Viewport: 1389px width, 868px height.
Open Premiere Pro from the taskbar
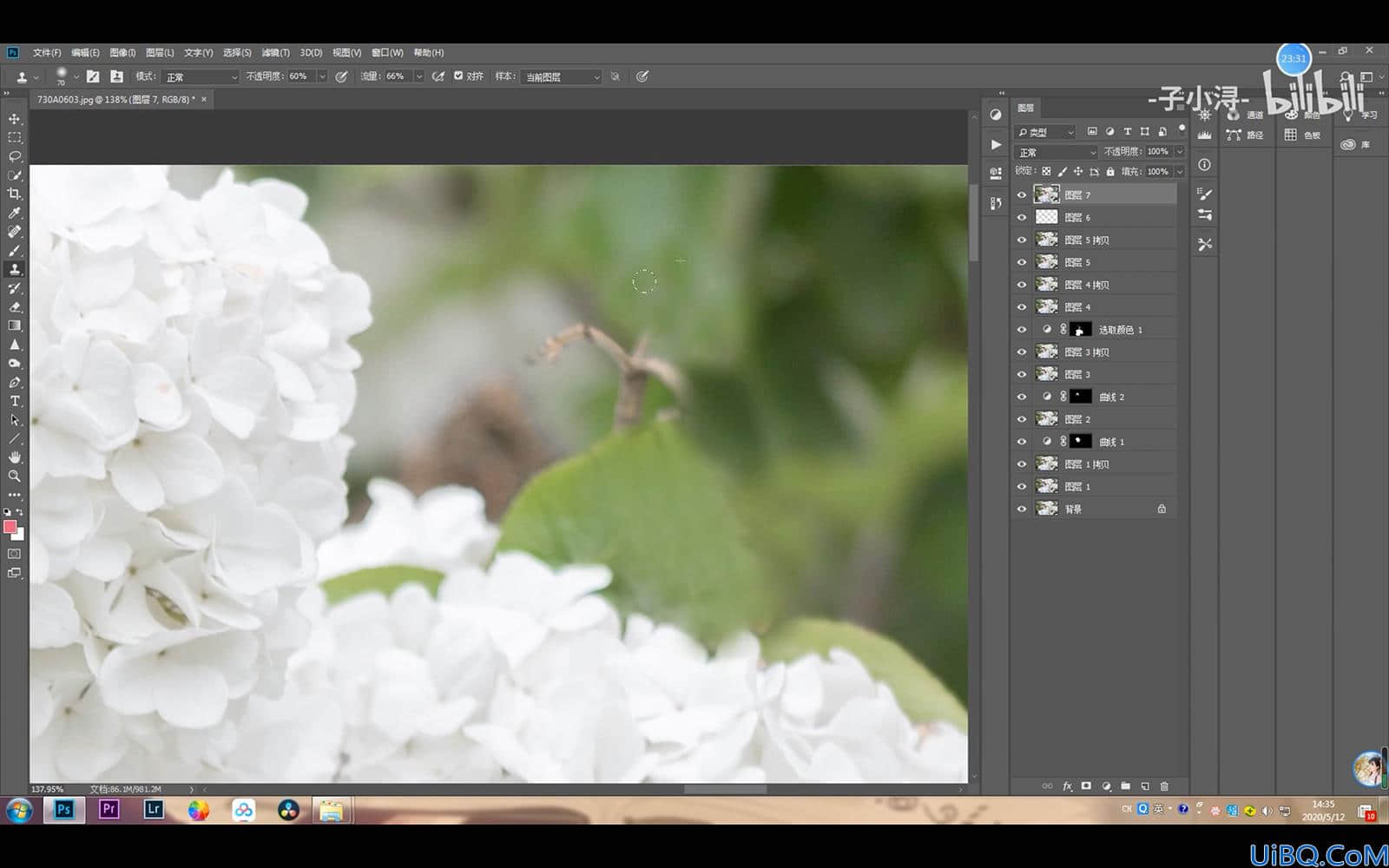(x=109, y=810)
